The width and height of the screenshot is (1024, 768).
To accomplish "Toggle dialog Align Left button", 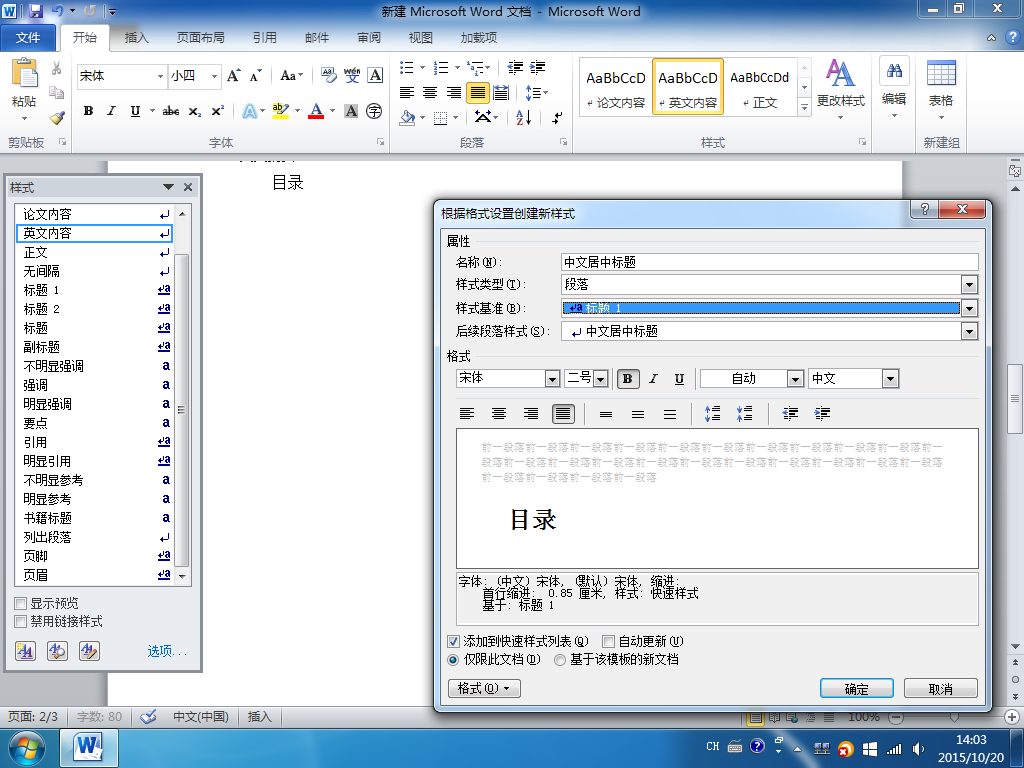I will (x=467, y=413).
